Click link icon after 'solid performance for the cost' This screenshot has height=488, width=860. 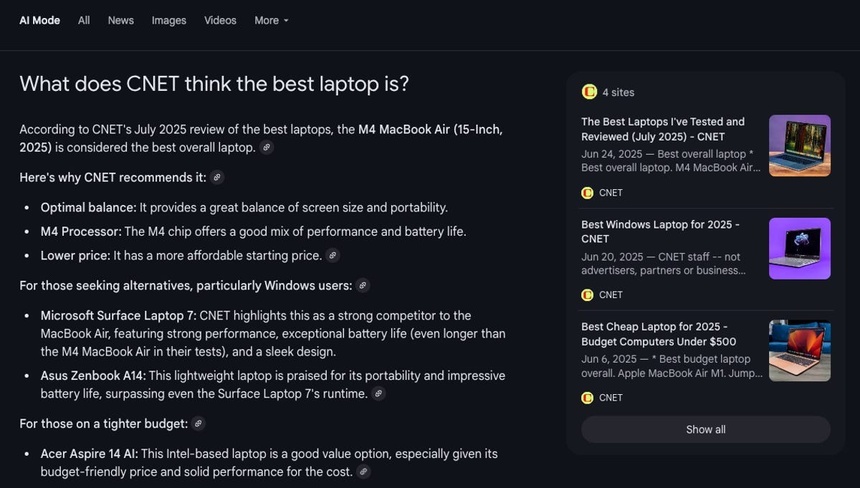point(363,472)
